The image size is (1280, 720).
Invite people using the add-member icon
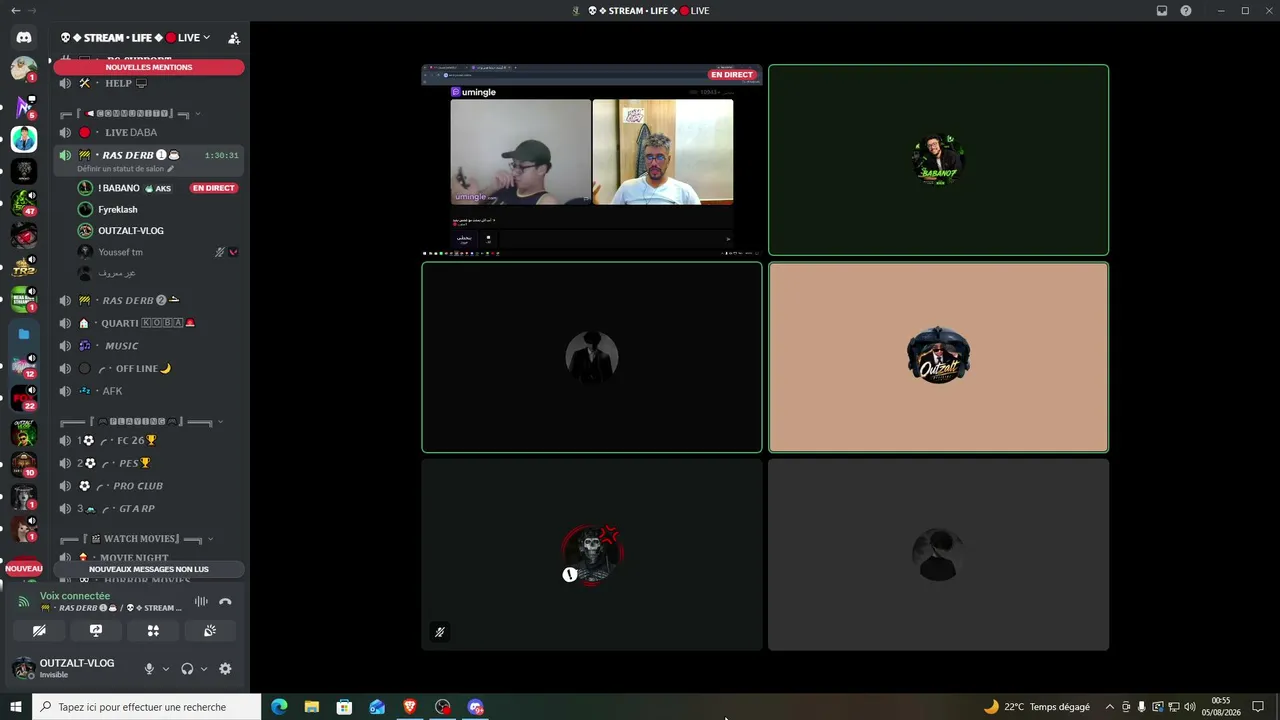click(234, 38)
